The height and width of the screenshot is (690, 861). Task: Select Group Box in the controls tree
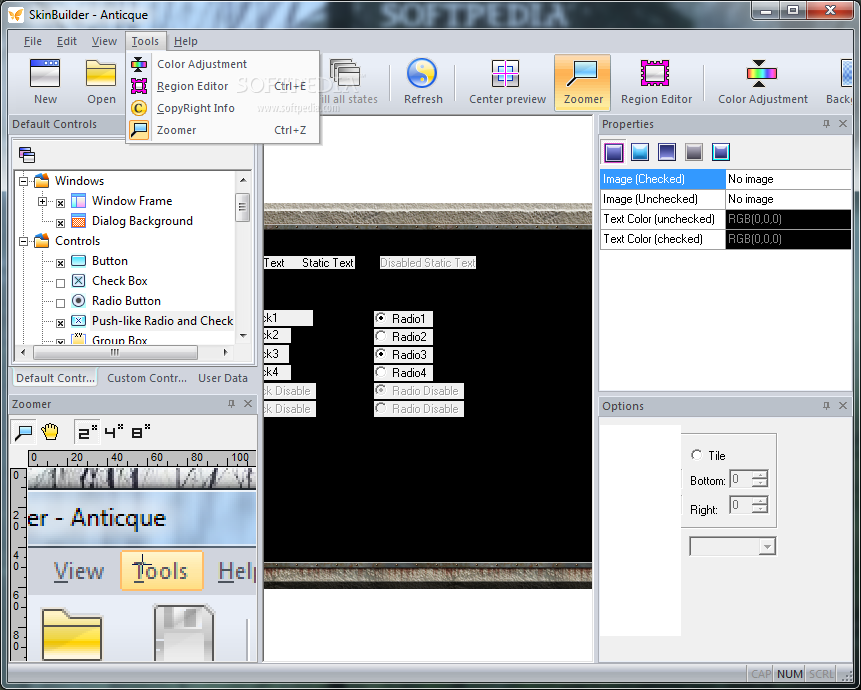click(120, 340)
